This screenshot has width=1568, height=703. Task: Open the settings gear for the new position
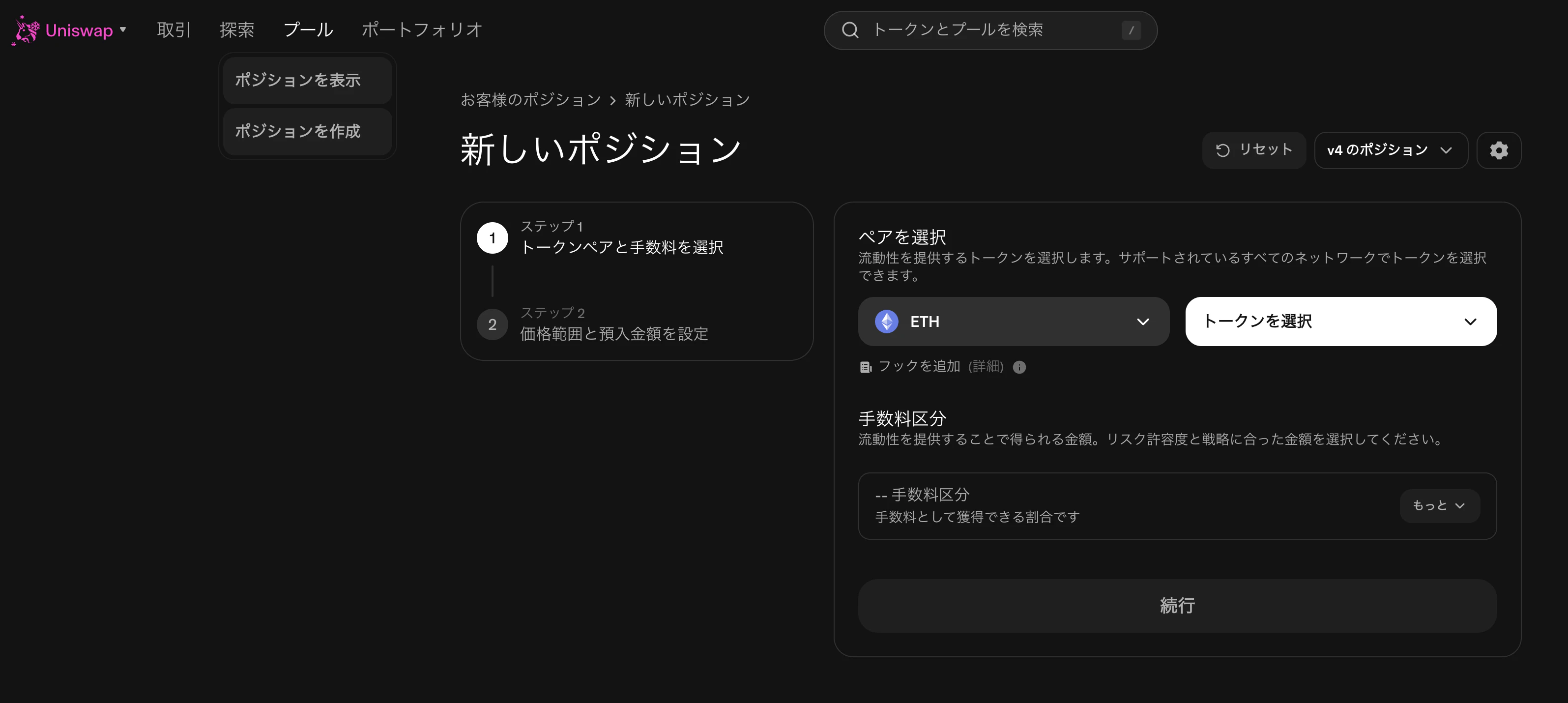[1499, 150]
